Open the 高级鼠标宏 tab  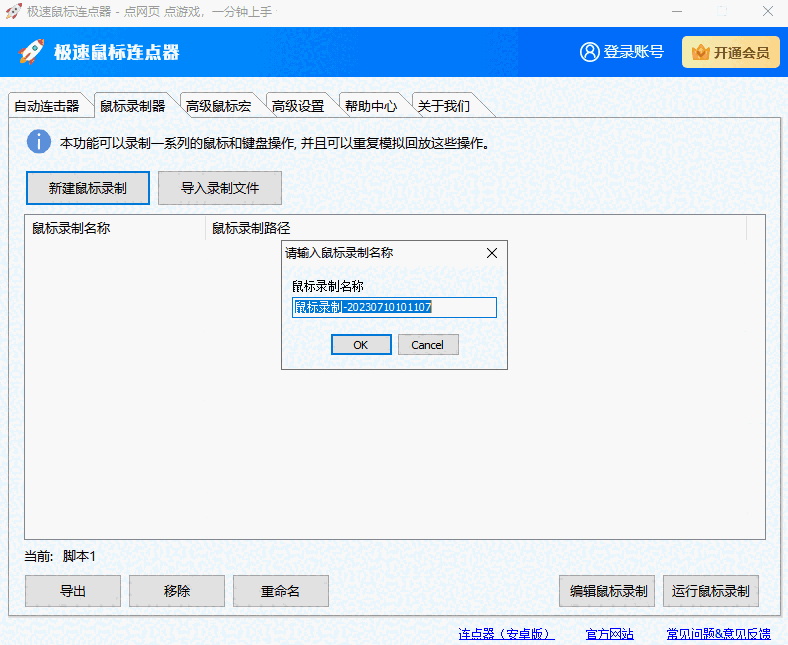218,106
